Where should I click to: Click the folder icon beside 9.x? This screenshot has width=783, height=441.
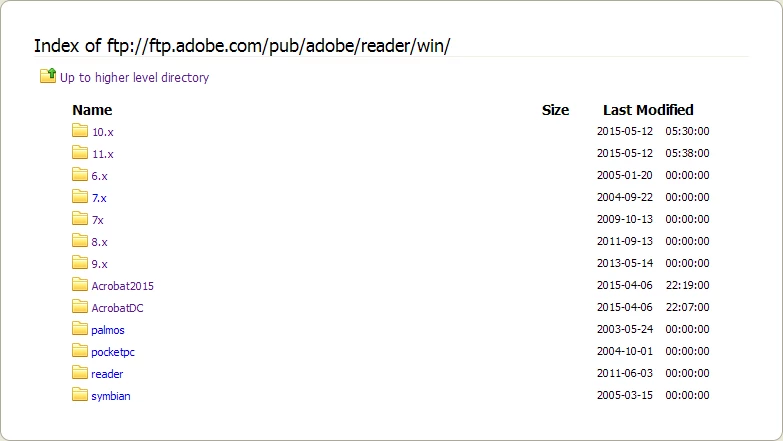click(79, 263)
